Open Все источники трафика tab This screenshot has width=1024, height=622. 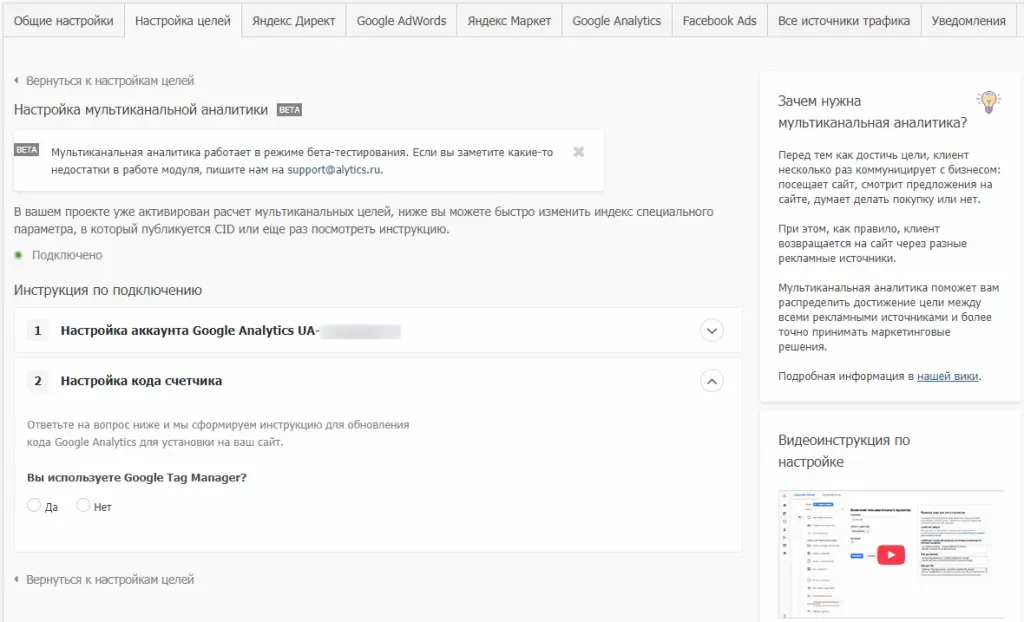click(844, 20)
